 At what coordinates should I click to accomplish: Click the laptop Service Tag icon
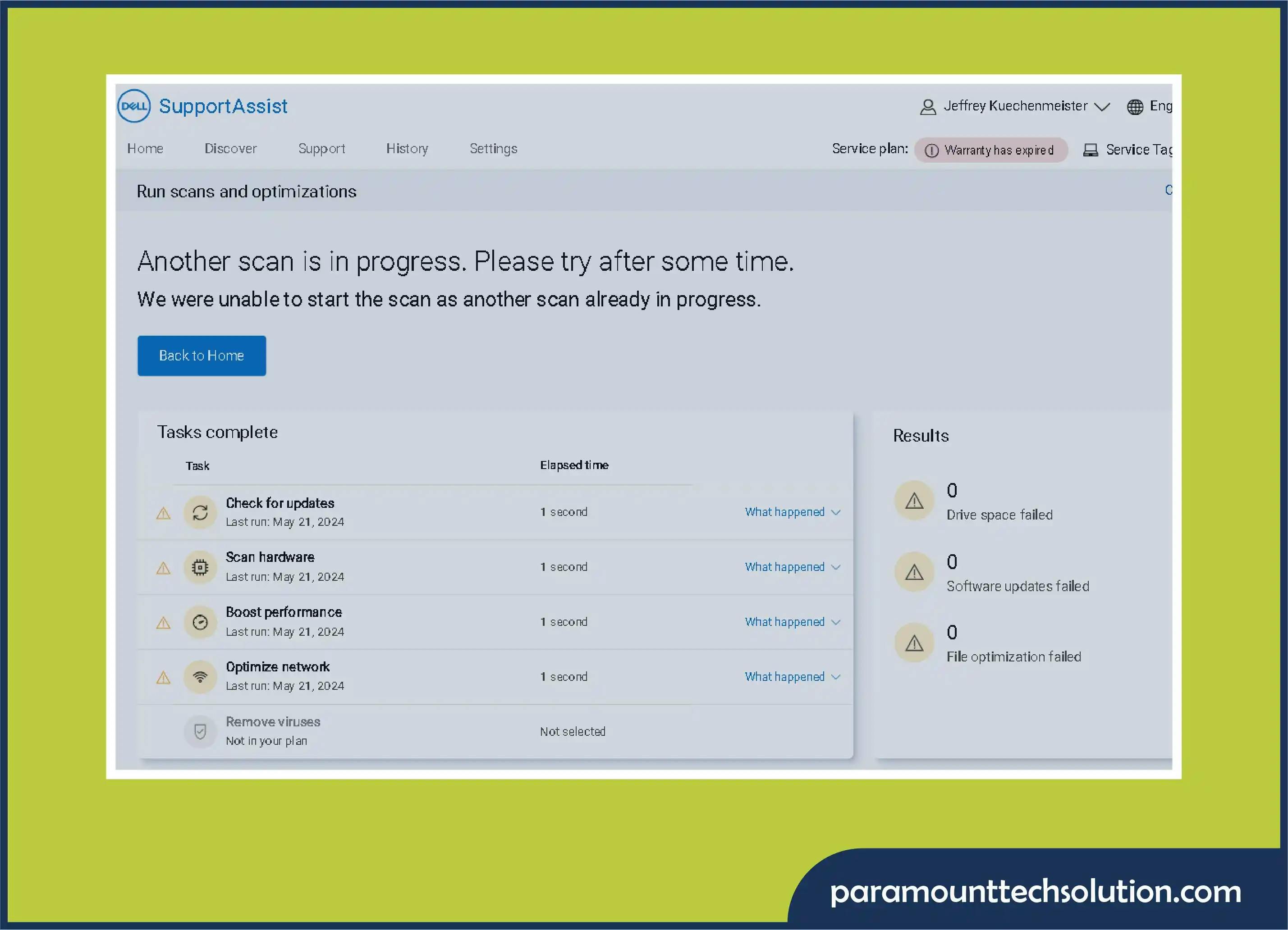pyautogui.click(x=1091, y=150)
